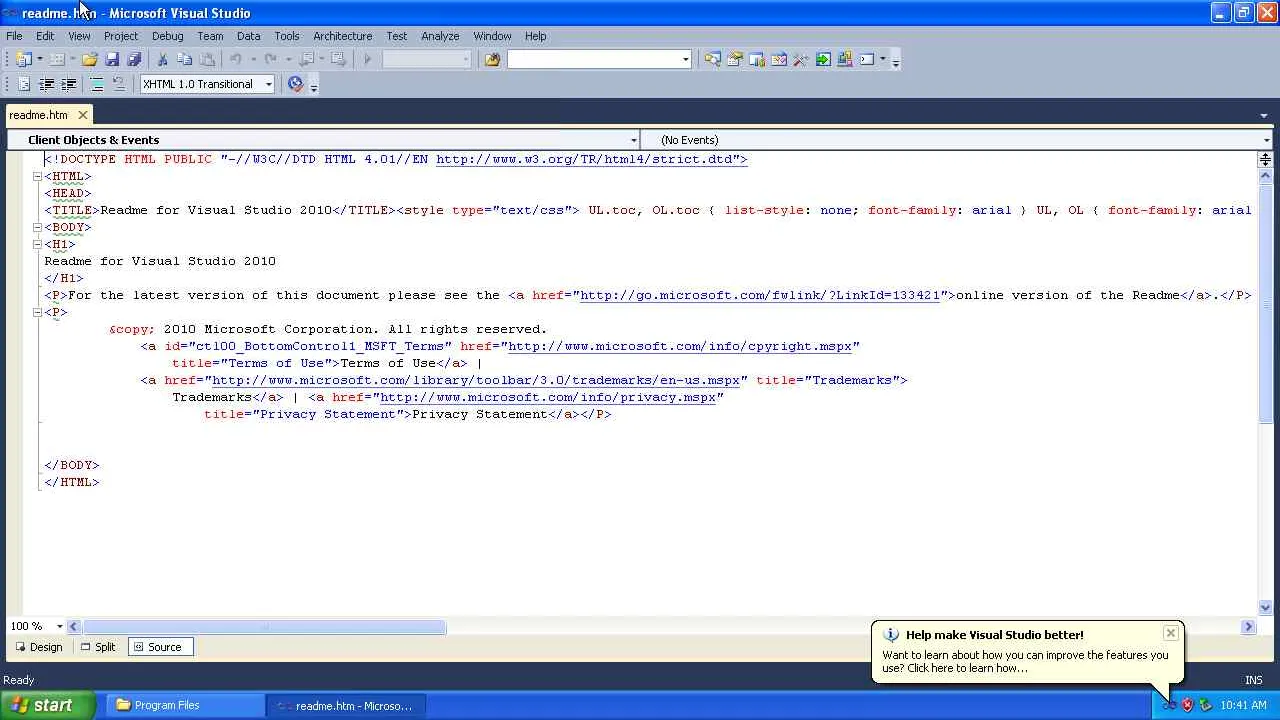This screenshot has width=1280, height=720.
Task: Collapse the H1 tag outlining node
Action: click(x=37, y=244)
